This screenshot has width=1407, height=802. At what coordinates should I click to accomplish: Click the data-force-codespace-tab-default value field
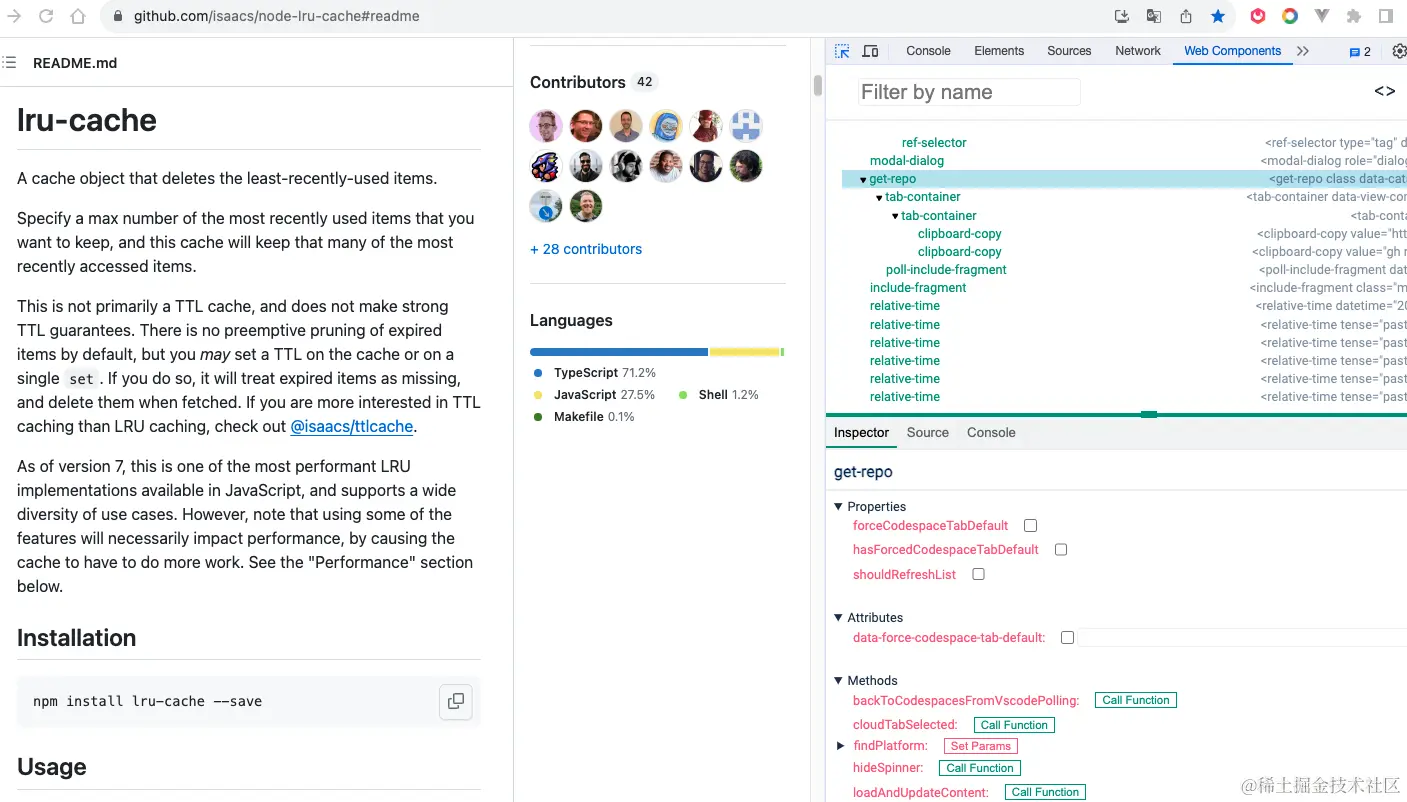tap(1241, 637)
